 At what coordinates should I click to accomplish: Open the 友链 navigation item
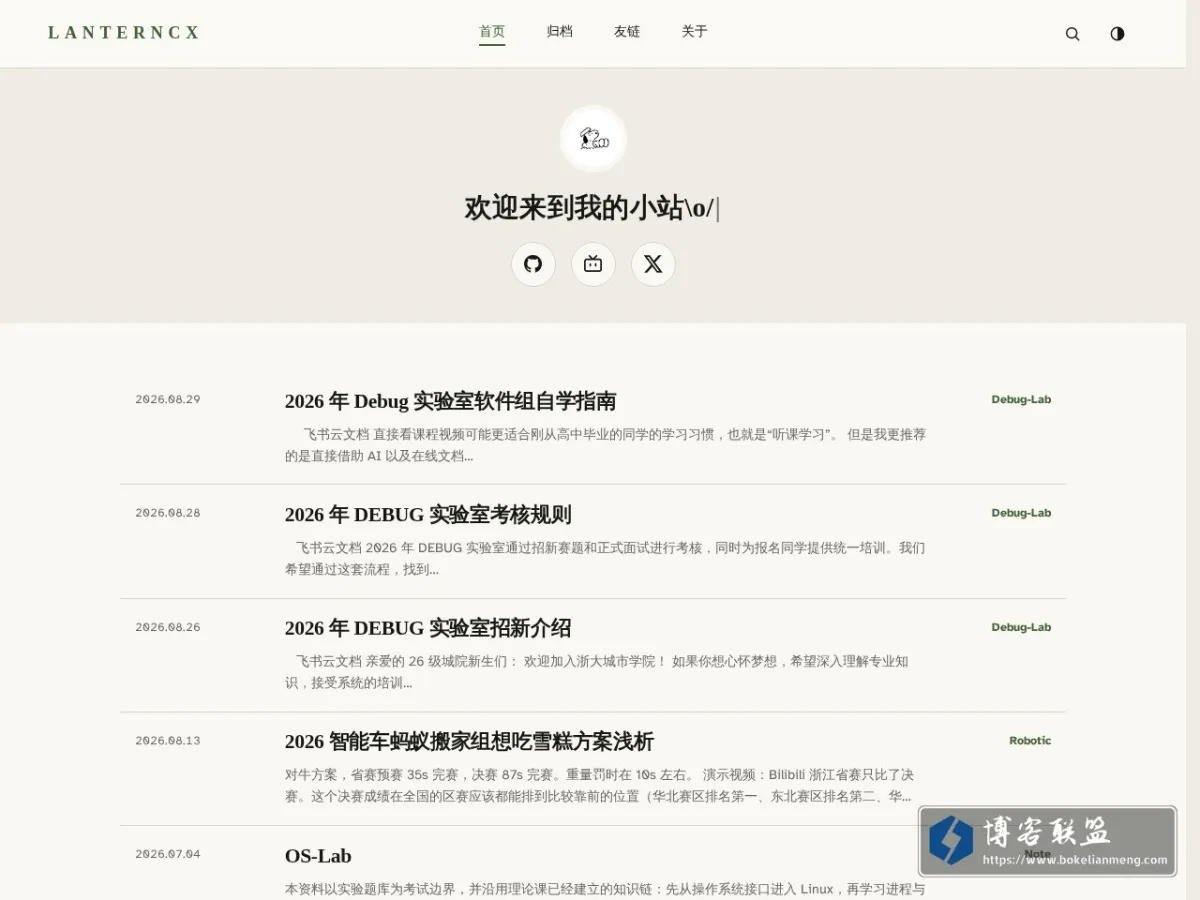(627, 32)
